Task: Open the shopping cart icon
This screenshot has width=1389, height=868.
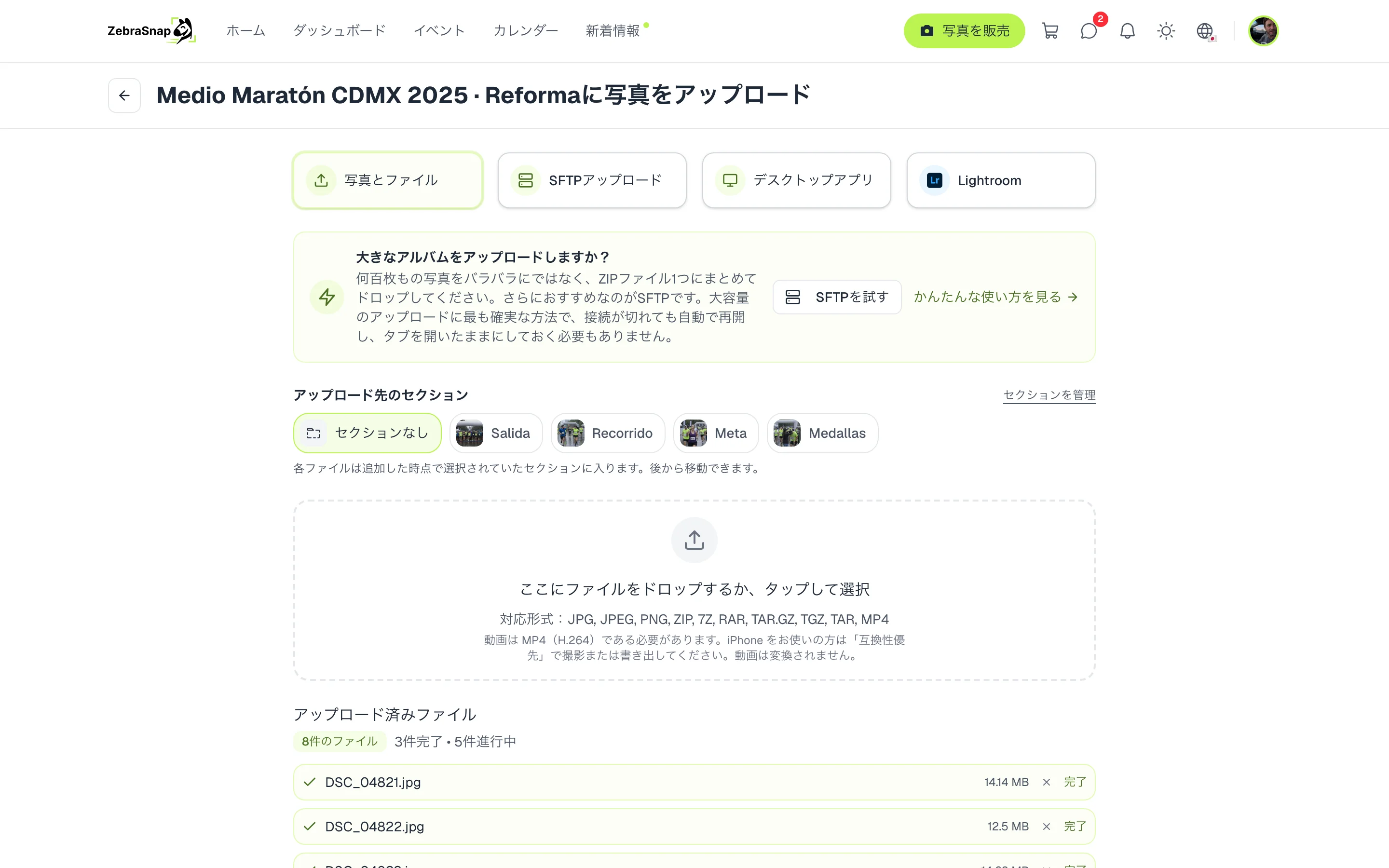Action: coord(1050,31)
